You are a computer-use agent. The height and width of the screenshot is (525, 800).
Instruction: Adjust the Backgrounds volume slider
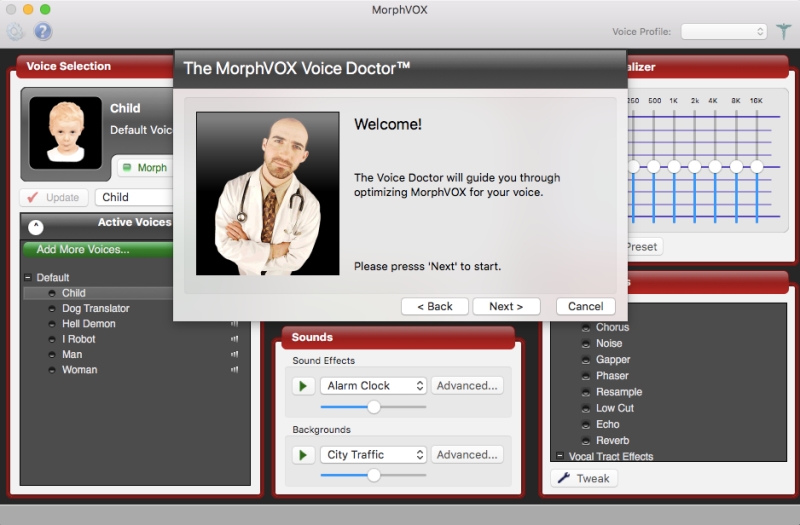[x=374, y=475]
